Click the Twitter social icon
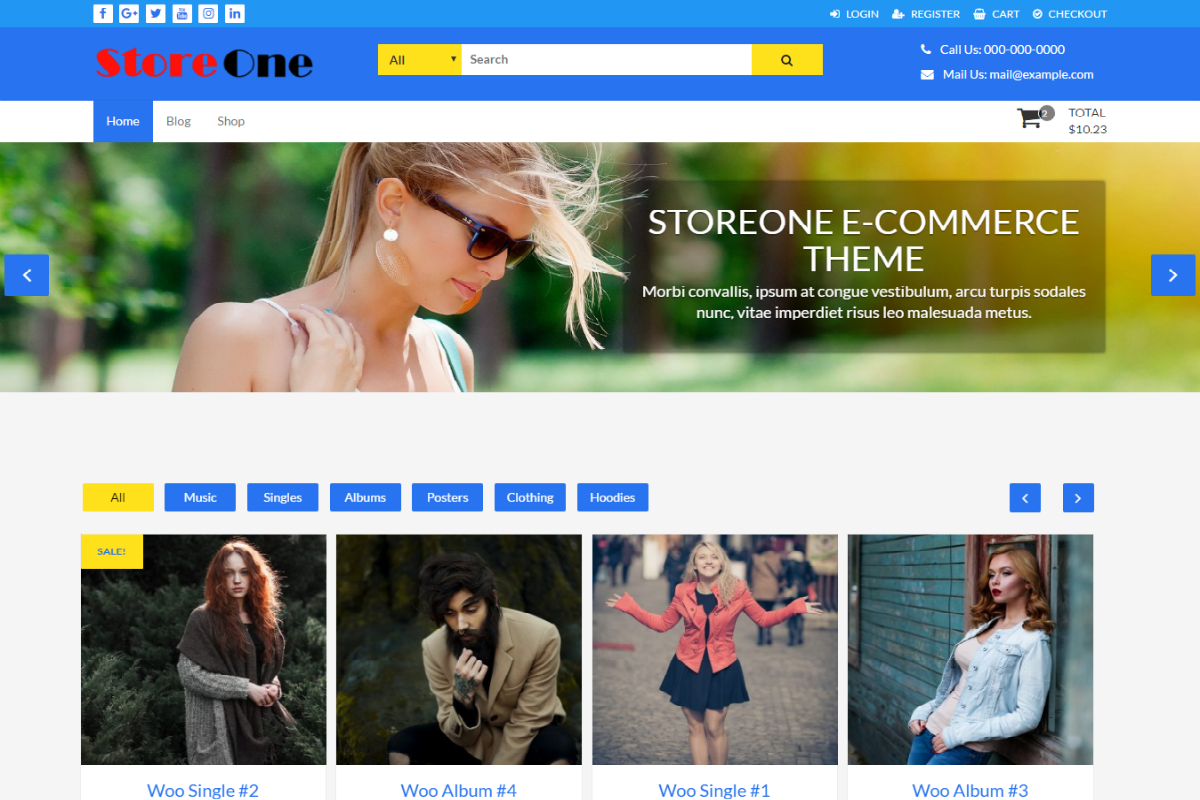The height and width of the screenshot is (800, 1200). [x=155, y=13]
